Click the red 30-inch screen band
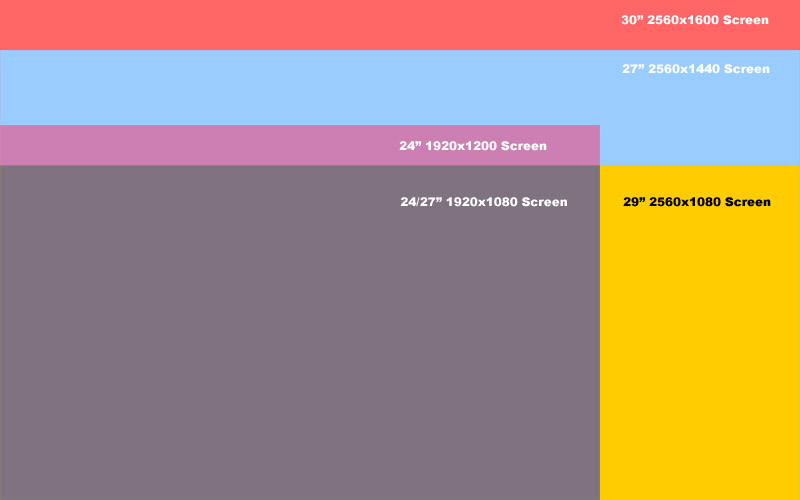The image size is (800, 500). coord(300,25)
